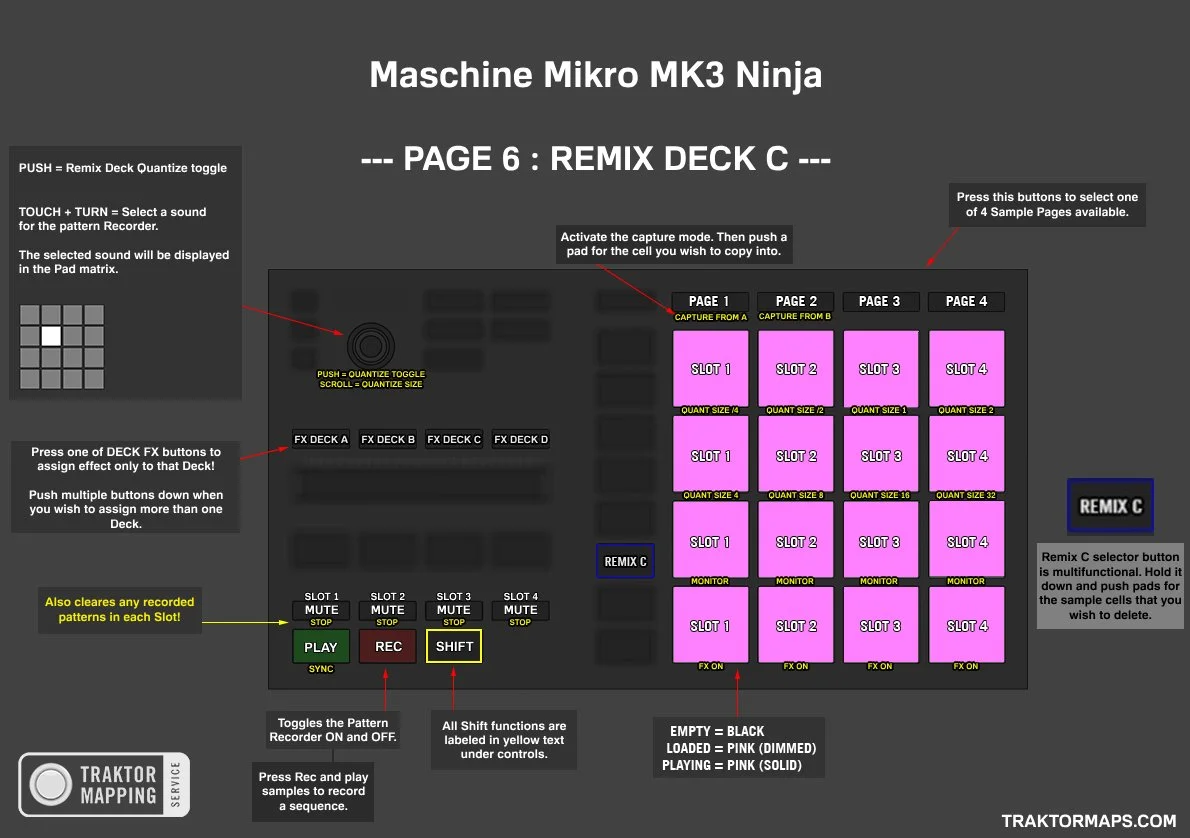Click the 'Press Rec and play samples' note
This screenshot has height=838, width=1190.
tap(313, 792)
